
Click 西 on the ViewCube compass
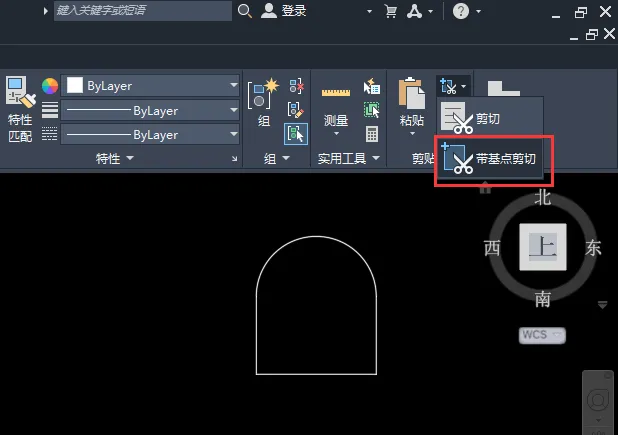492,248
